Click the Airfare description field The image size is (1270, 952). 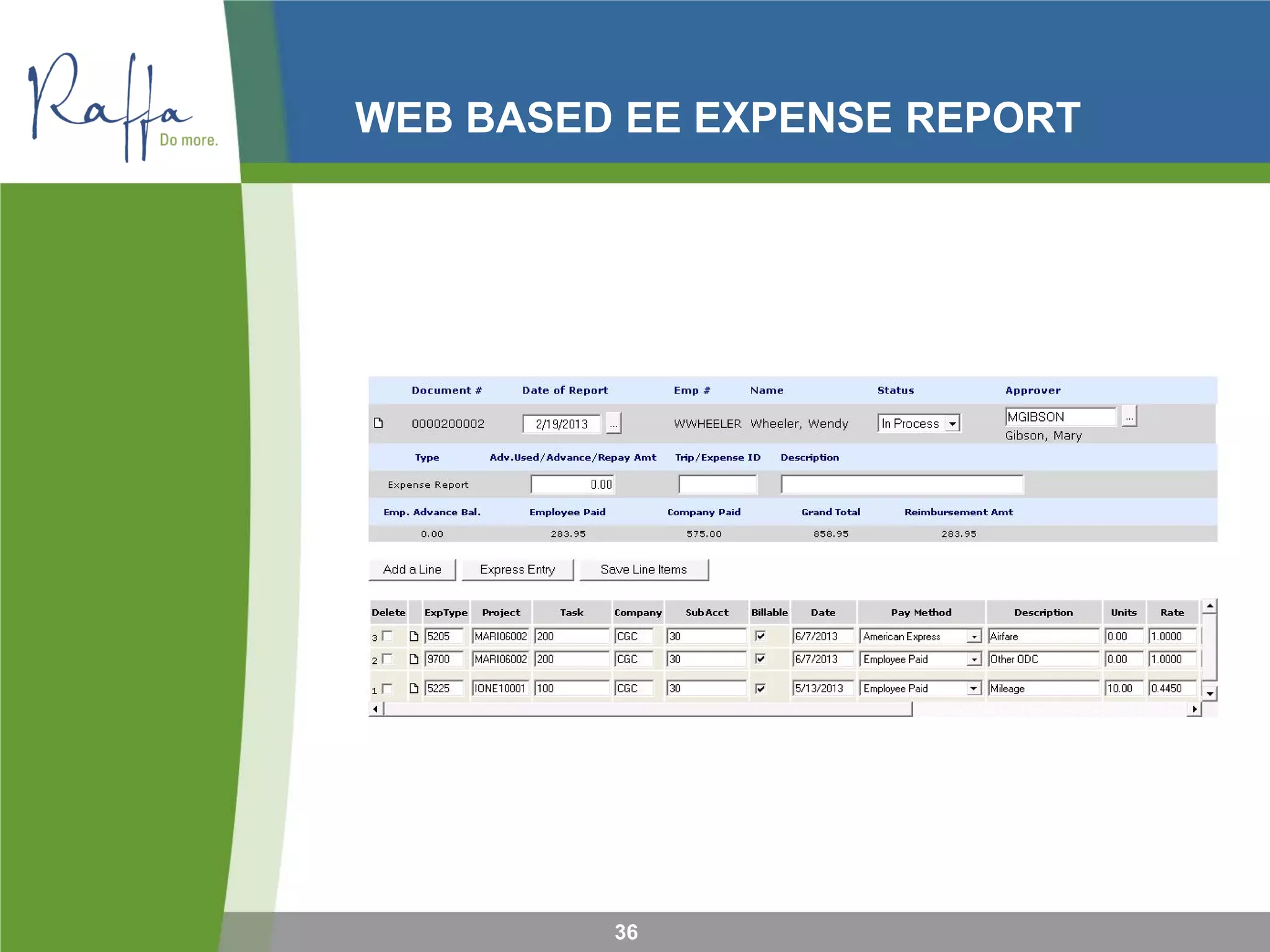(1044, 637)
